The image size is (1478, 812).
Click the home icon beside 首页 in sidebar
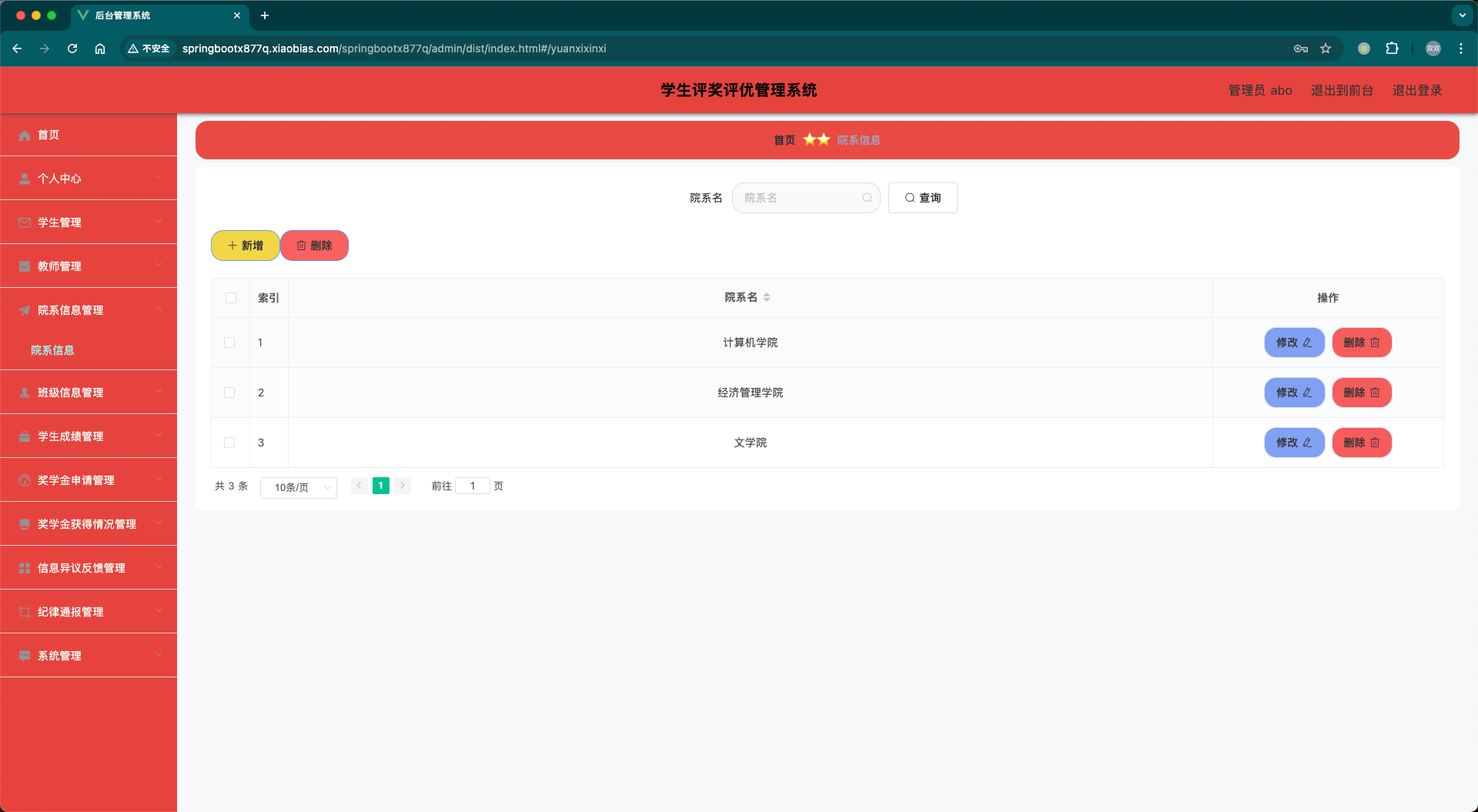tap(25, 135)
